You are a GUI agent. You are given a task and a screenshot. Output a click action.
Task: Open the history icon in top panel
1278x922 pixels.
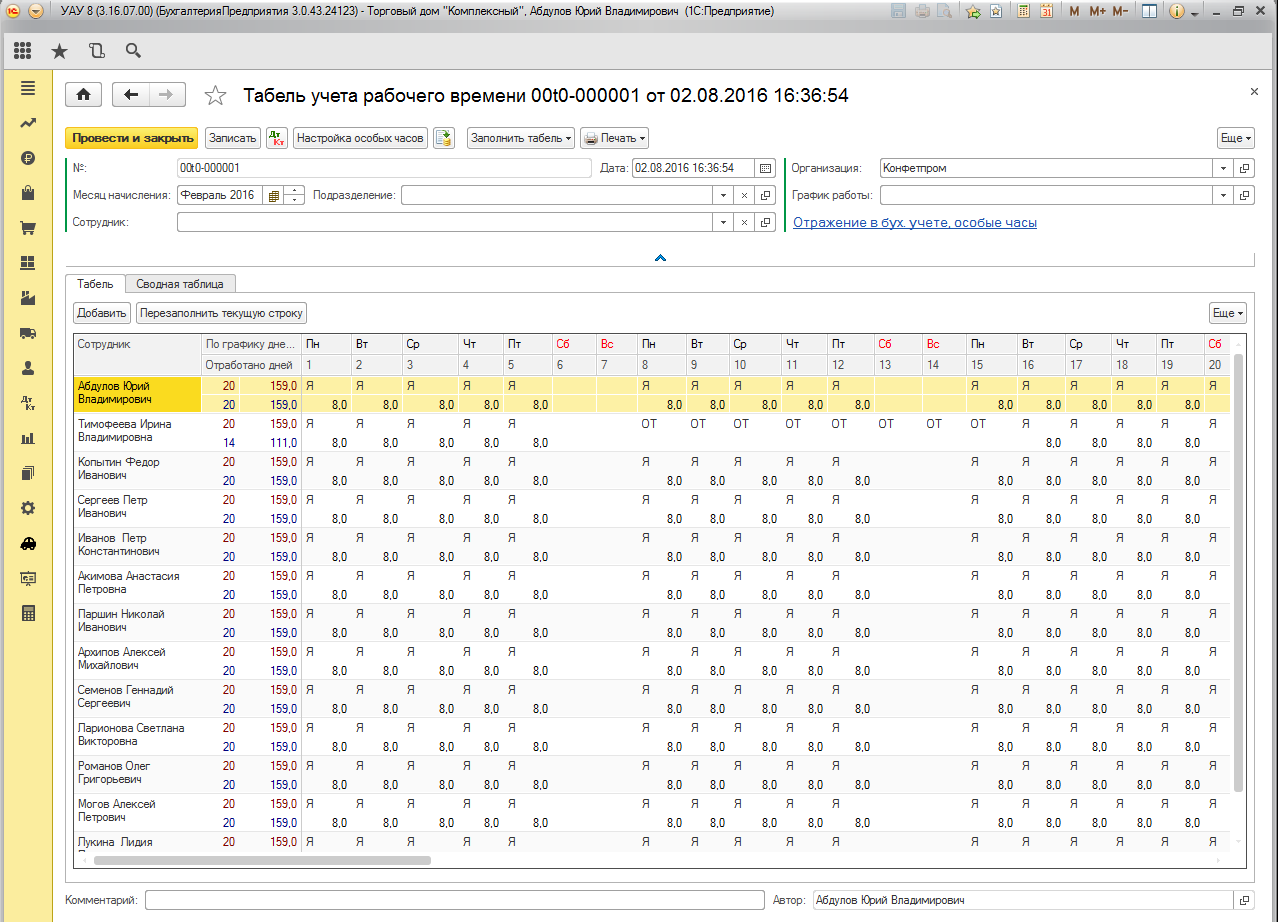click(97, 50)
